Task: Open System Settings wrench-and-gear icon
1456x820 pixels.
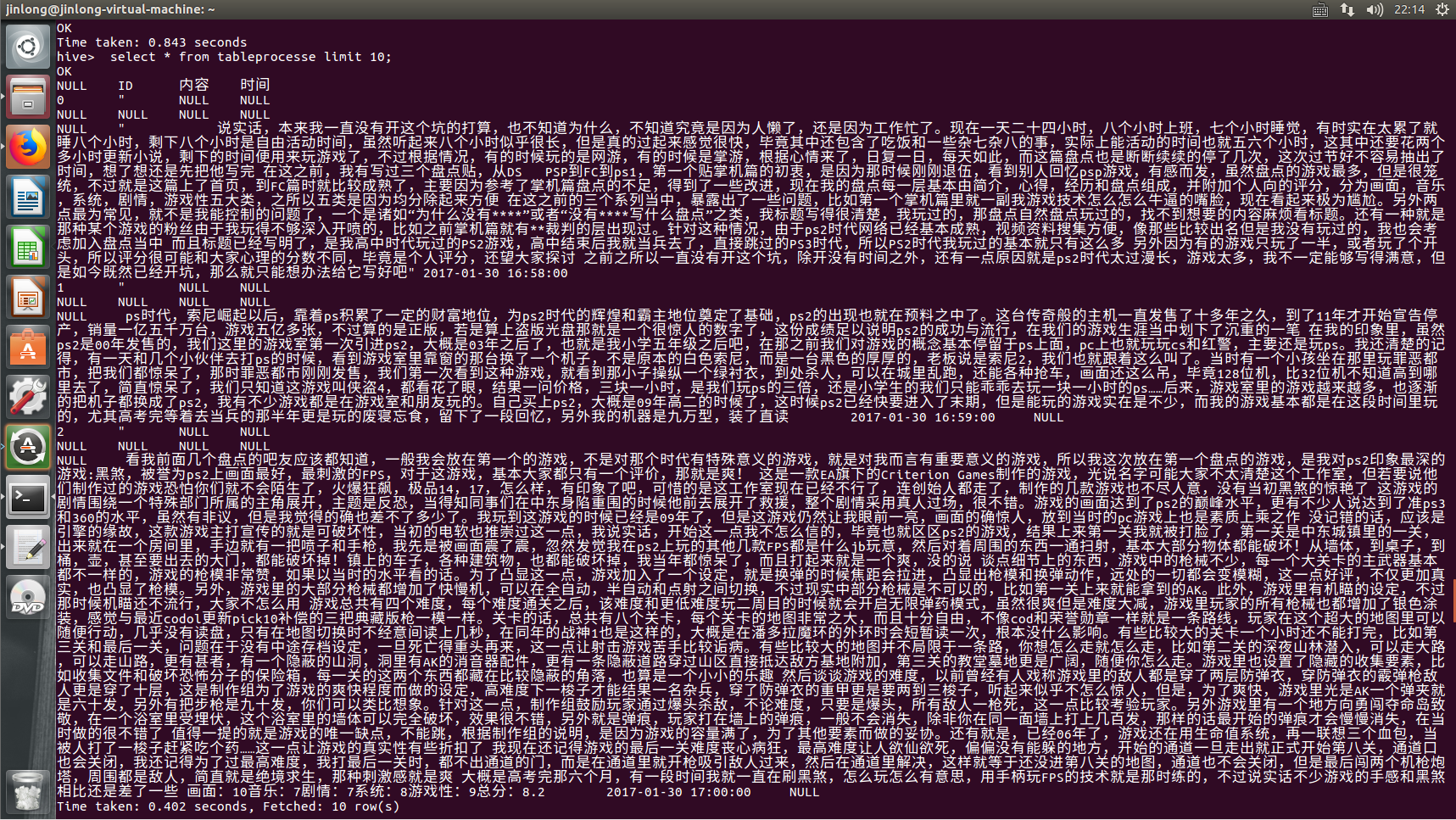Action: 28,397
